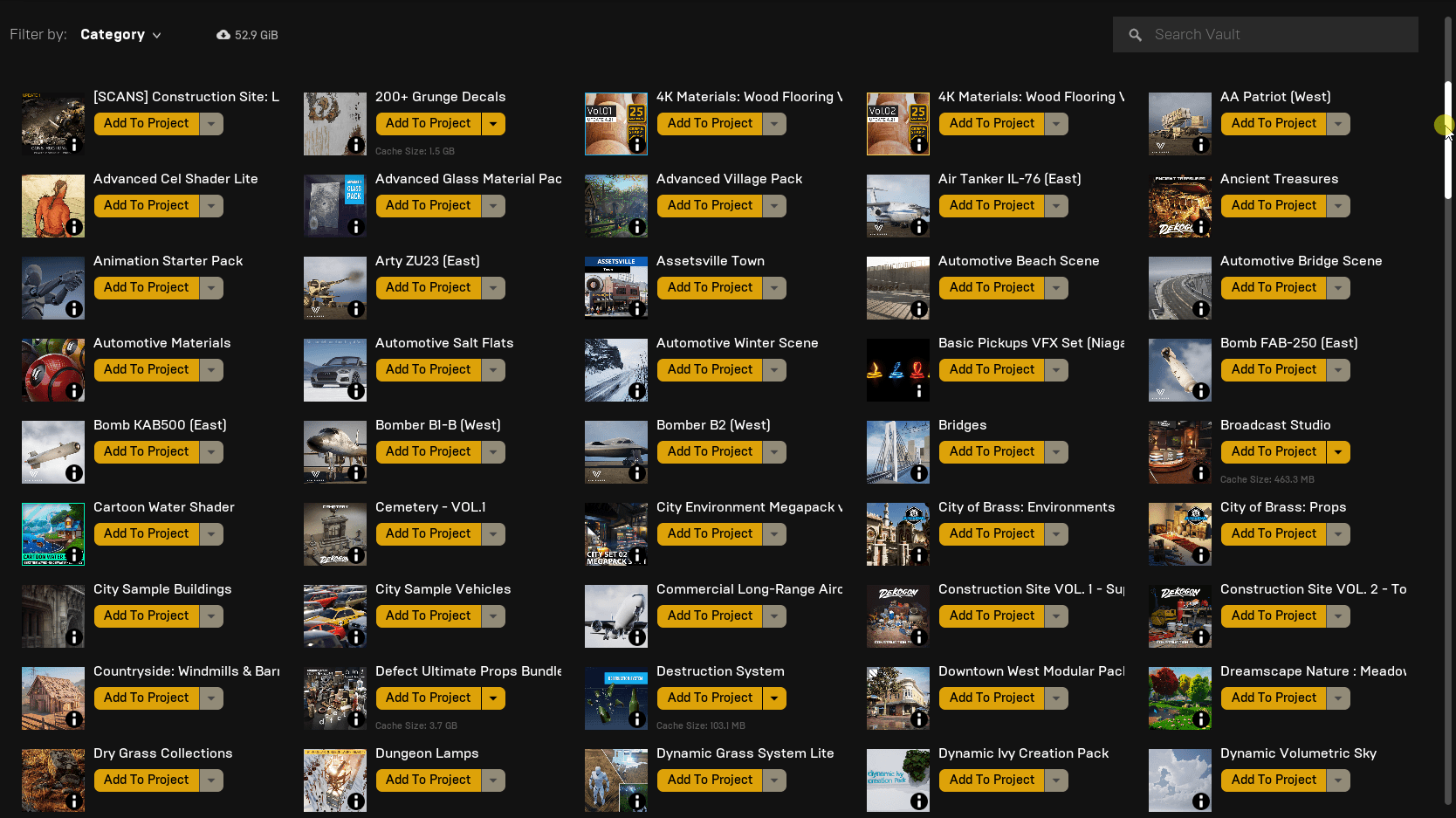Image resolution: width=1456 pixels, height=818 pixels.
Task: Select the Cartoon Water Shader thumbnail
Action: click(52, 534)
